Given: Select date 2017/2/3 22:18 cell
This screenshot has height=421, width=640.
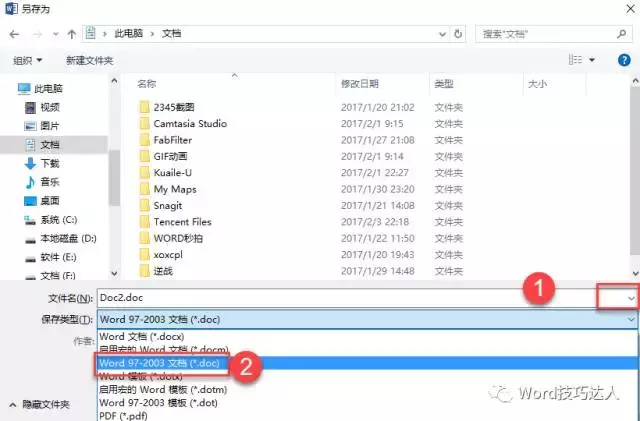Looking at the screenshot, I should click(375, 222).
